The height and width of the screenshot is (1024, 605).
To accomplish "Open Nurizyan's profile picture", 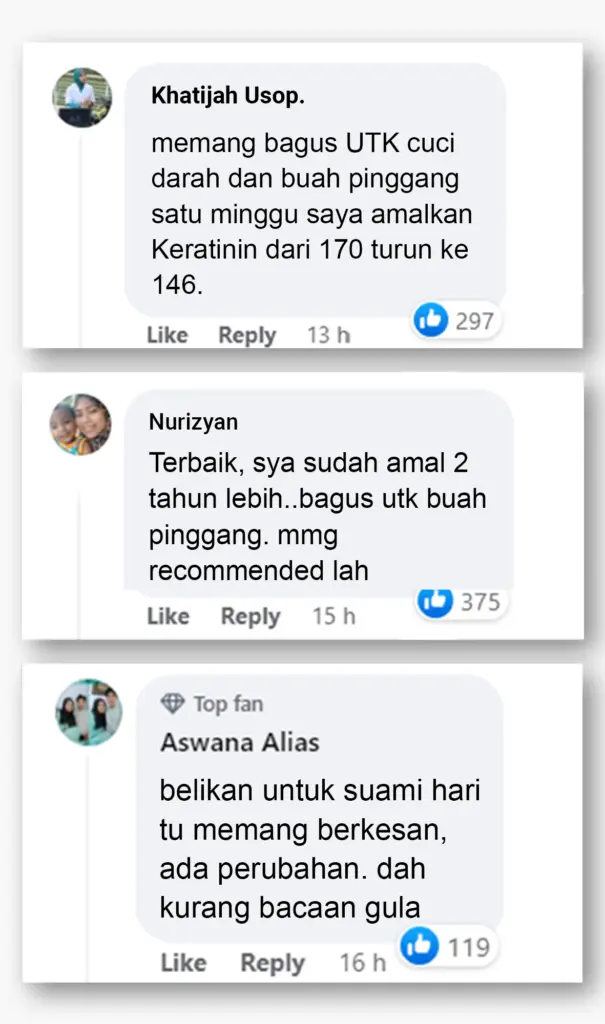I will pos(81,423).
